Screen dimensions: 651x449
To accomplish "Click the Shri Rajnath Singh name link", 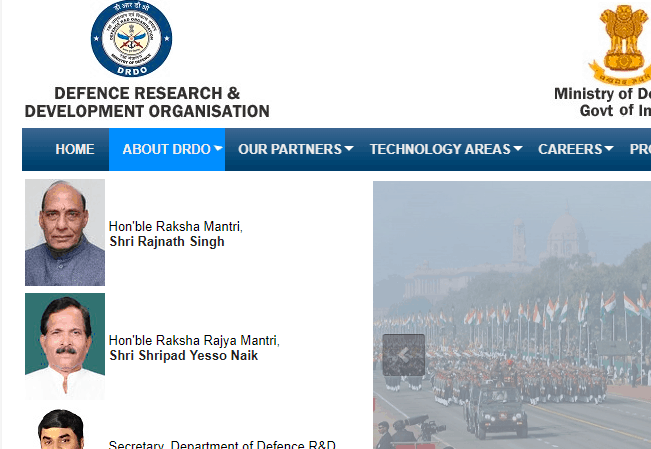I will (x=166, y=242).
